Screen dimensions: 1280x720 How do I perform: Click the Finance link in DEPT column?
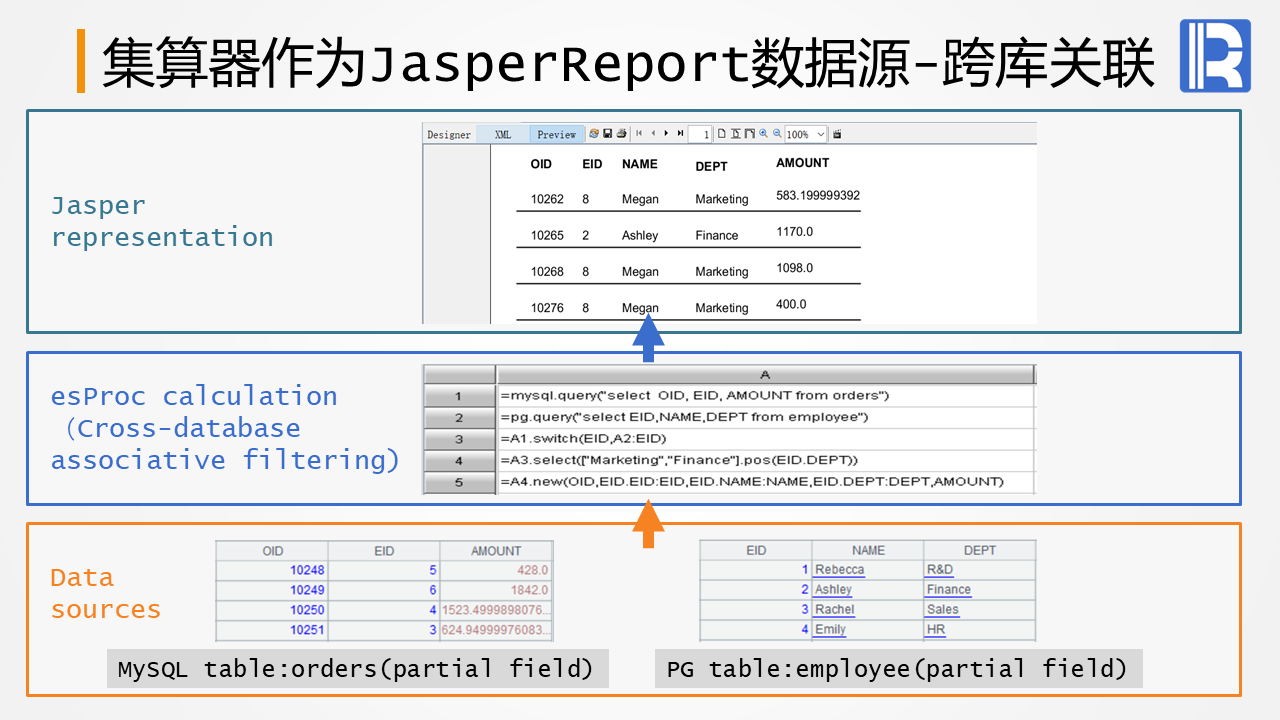(948, 590)
